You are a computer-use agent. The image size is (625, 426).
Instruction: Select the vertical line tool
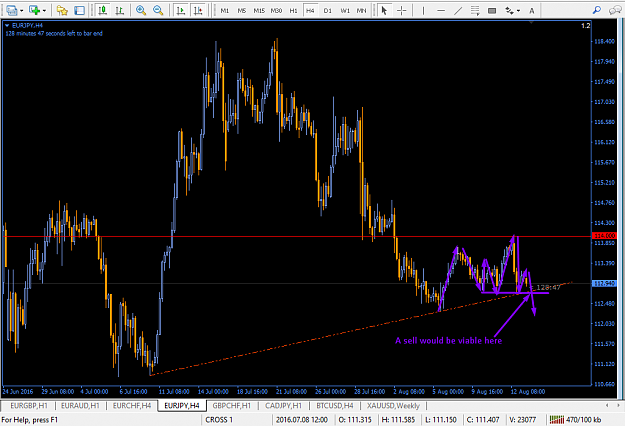pos(423,10)
